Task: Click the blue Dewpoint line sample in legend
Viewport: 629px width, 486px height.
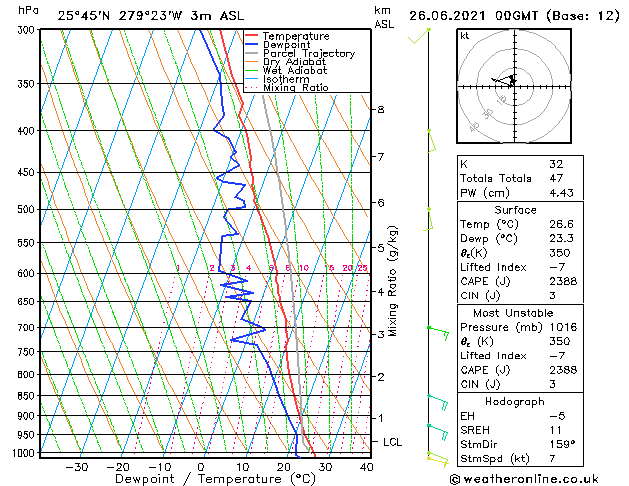Action: click(252, 45)
